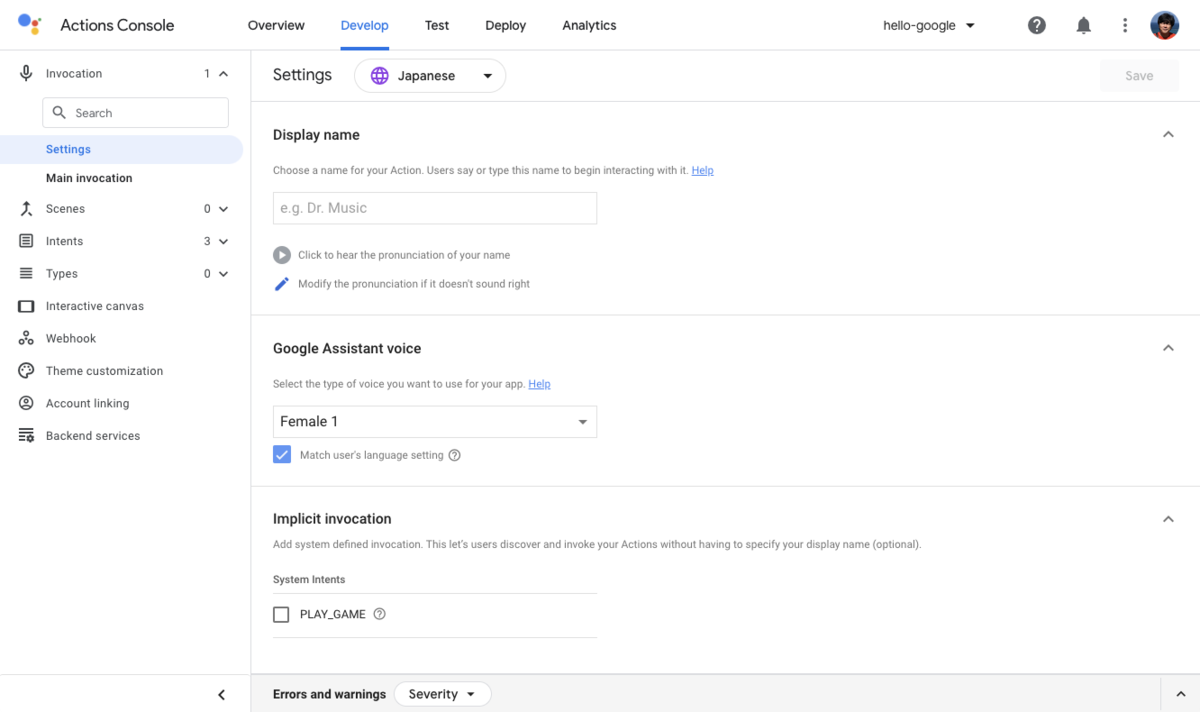Open the help question mark icon

[1037, 25]
